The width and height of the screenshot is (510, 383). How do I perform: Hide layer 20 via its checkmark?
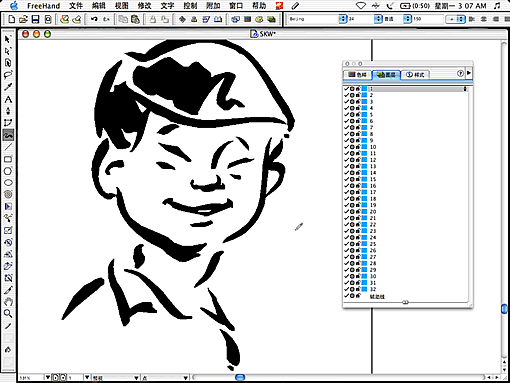(347, 211)
